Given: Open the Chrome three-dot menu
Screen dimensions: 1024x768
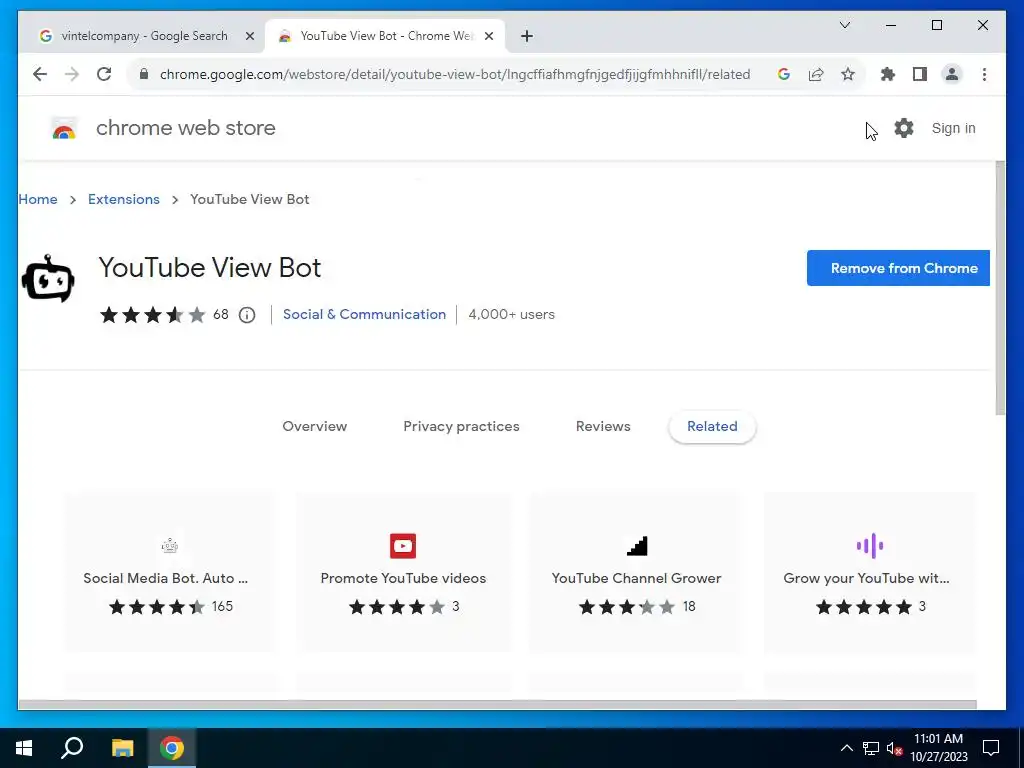Looking at the screenshot, I should pos(984,74).
